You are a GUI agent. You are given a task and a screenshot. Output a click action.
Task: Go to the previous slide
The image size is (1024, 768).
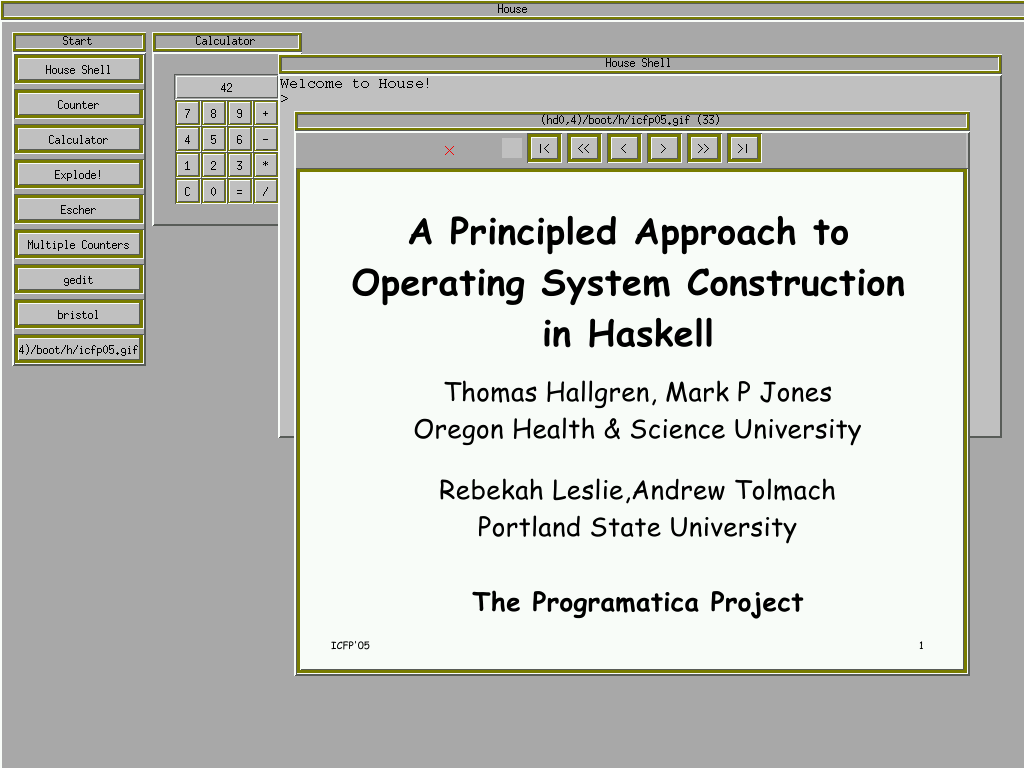pos(624,148)
